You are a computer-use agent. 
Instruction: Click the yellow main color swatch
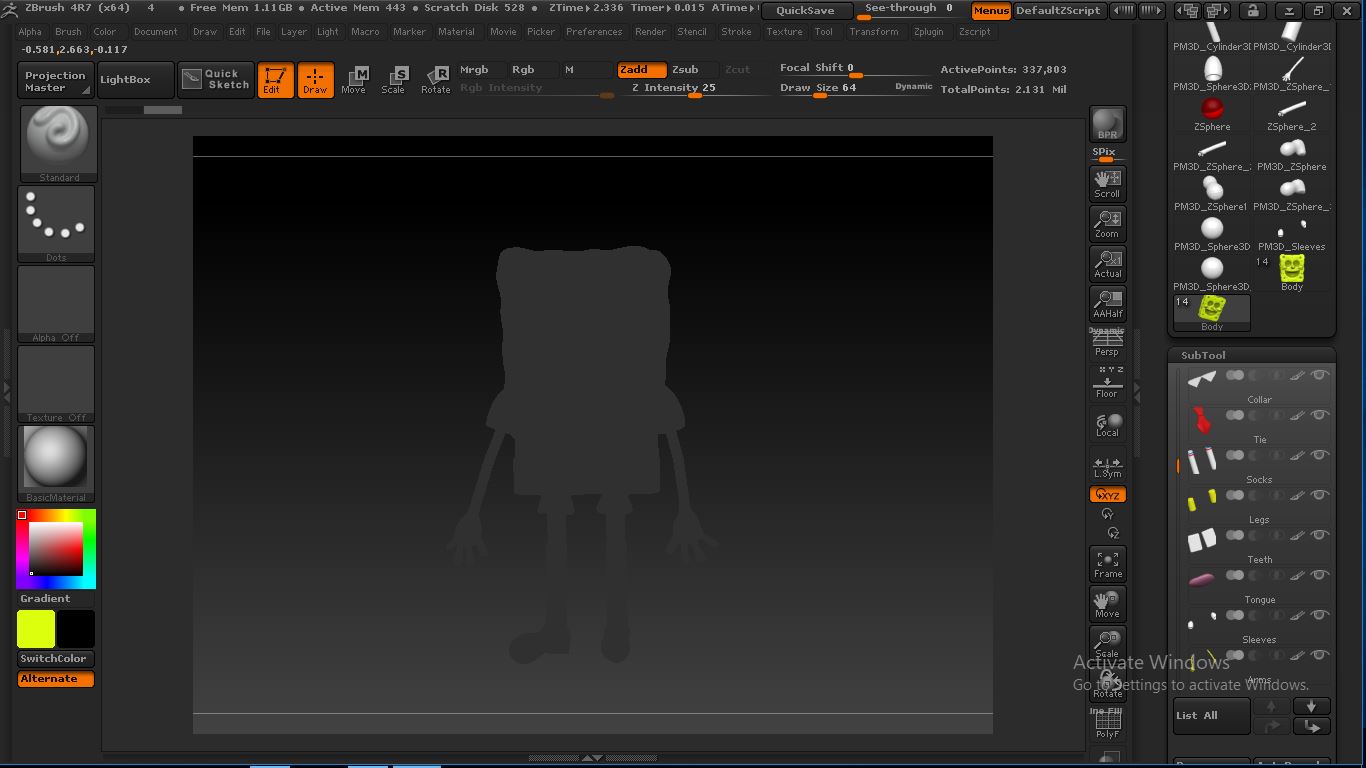click(36, 629)
